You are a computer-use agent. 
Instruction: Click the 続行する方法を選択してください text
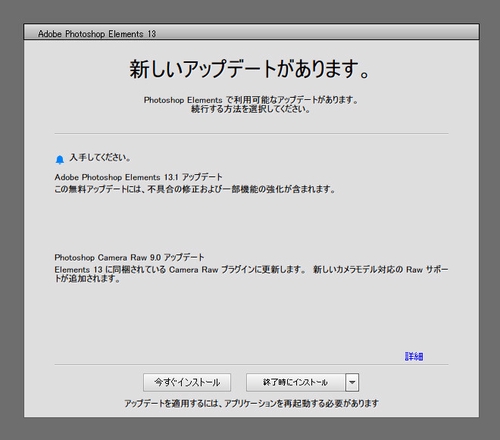250,109
